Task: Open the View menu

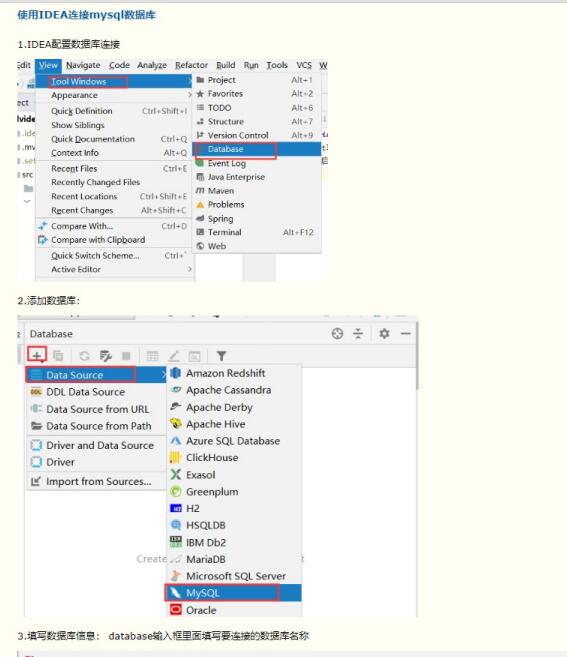Action: pos(48,65)
